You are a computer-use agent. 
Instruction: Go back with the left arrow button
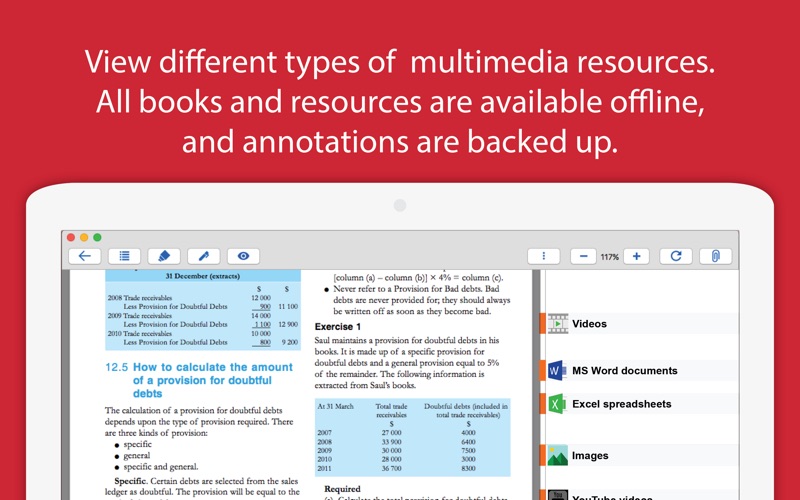(x=85, y=256)
